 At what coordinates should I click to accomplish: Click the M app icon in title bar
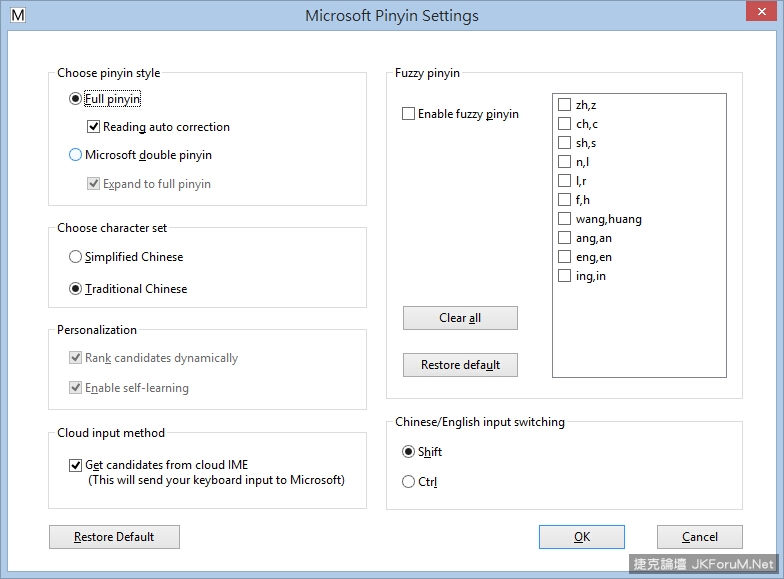17,15
